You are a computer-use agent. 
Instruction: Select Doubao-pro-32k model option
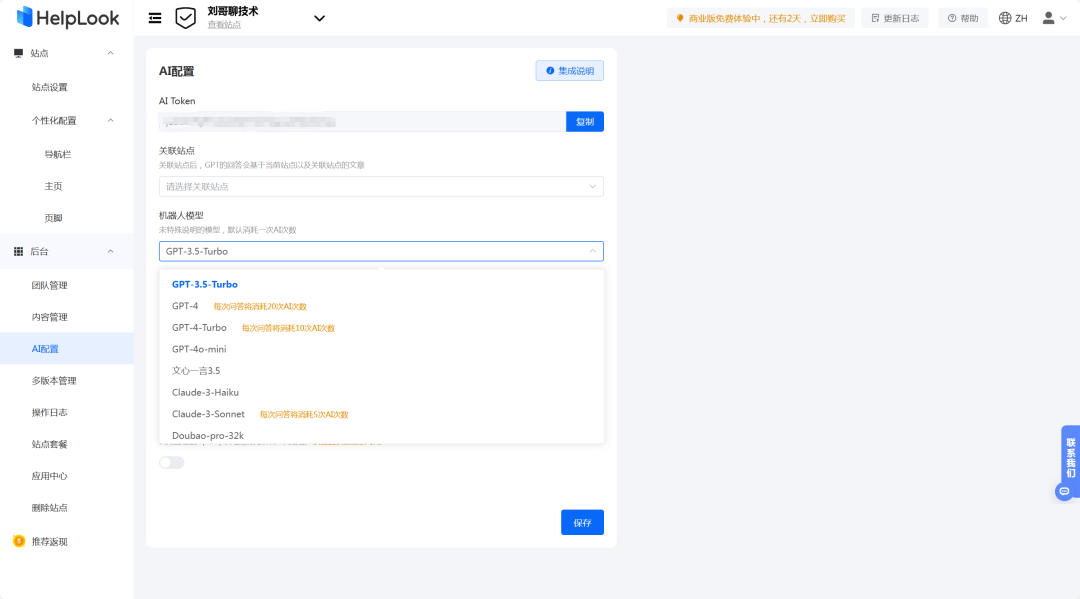[x=382, y=435]
